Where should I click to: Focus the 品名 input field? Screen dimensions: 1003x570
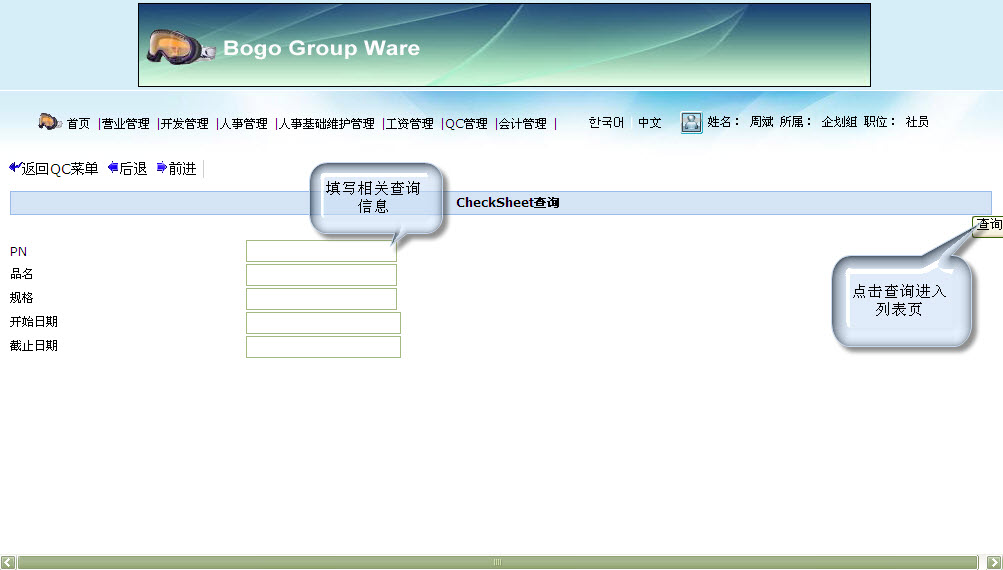point(321,274)
